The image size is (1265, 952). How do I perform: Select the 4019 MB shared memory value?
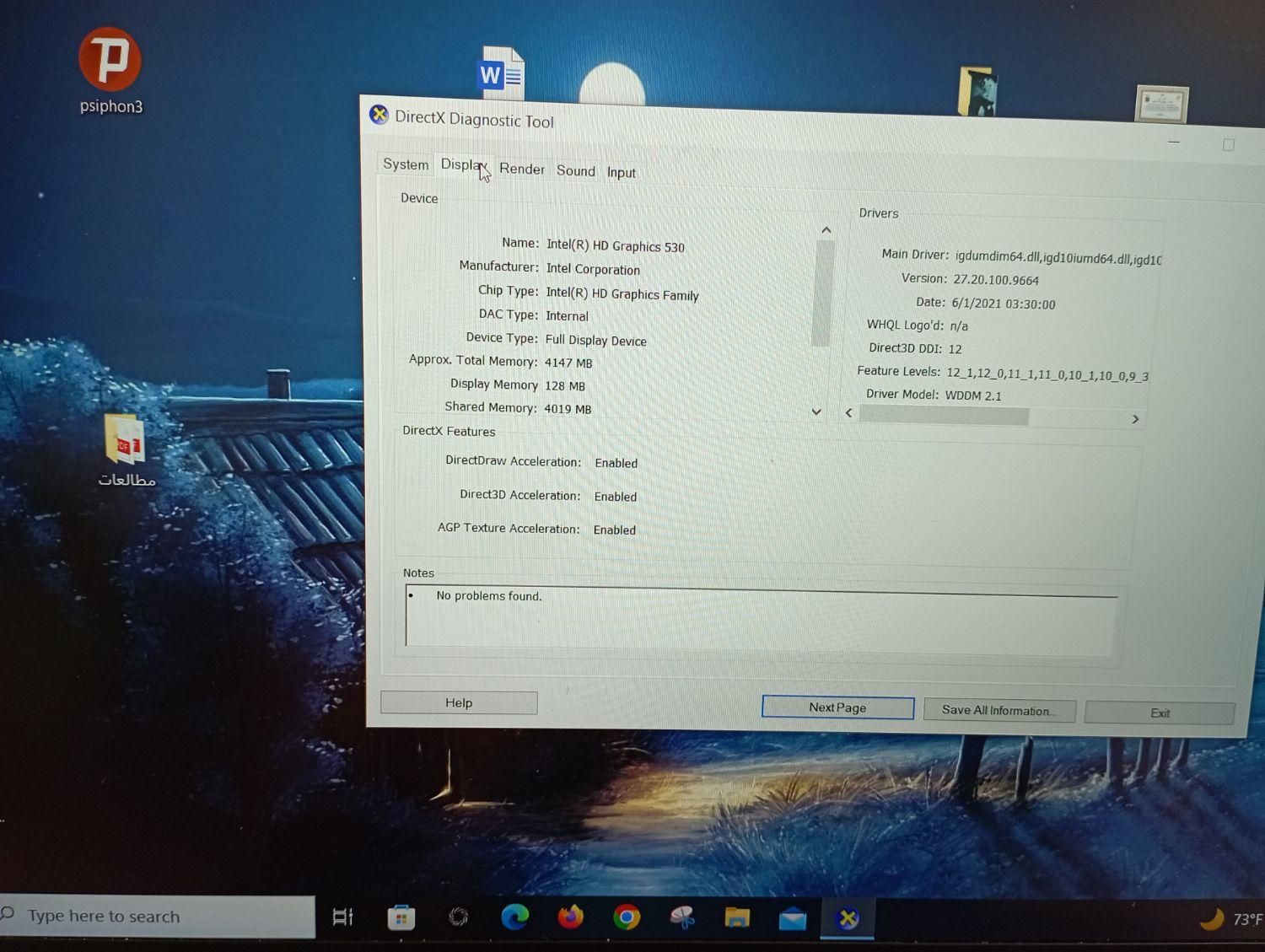click(x=568, y=409)
